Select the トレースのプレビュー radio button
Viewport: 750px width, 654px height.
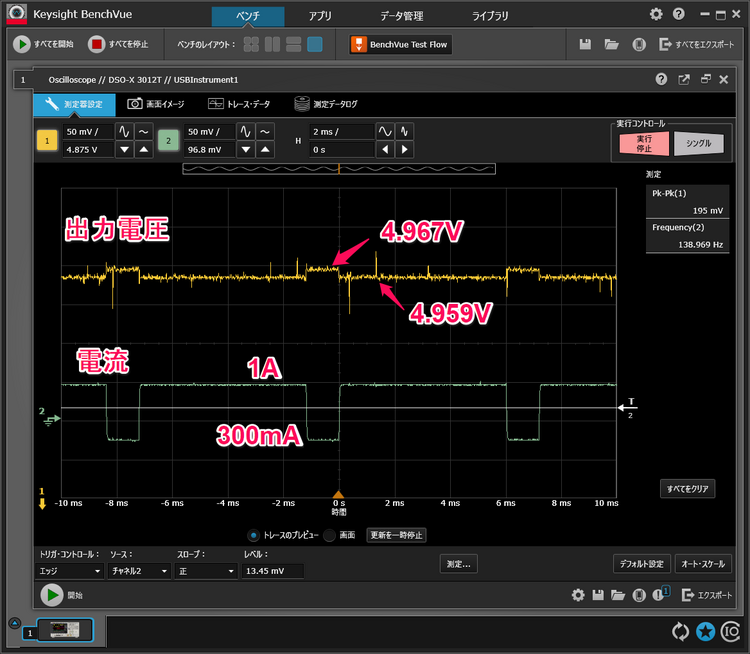click(x=253, y=535)
